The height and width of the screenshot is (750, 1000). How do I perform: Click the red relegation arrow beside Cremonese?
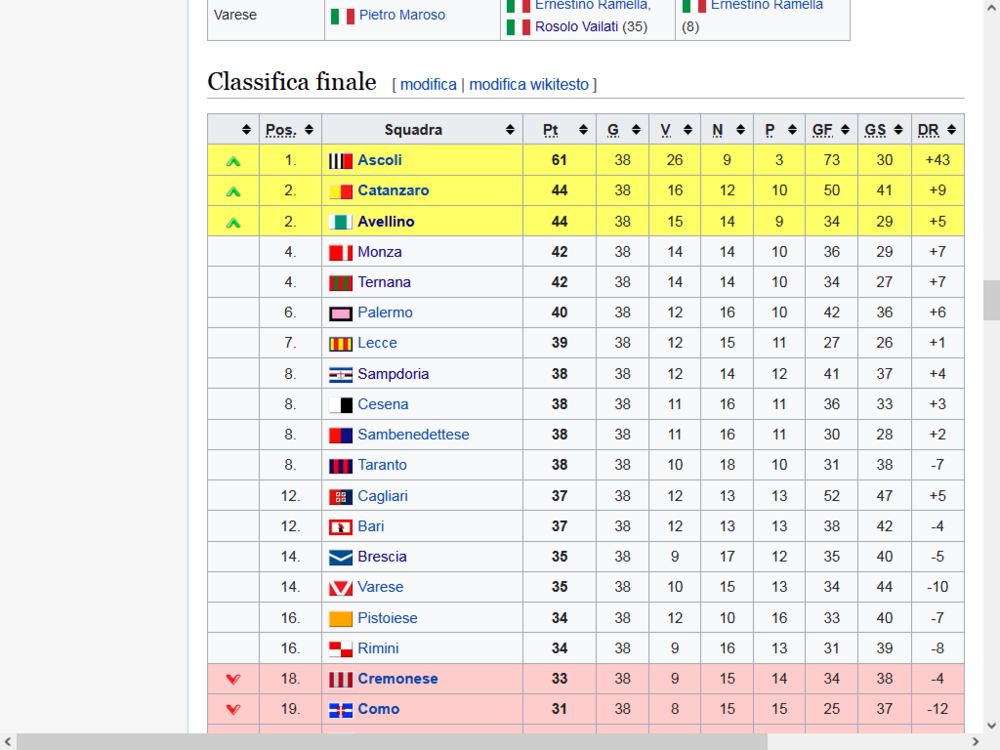pos(233,679)
